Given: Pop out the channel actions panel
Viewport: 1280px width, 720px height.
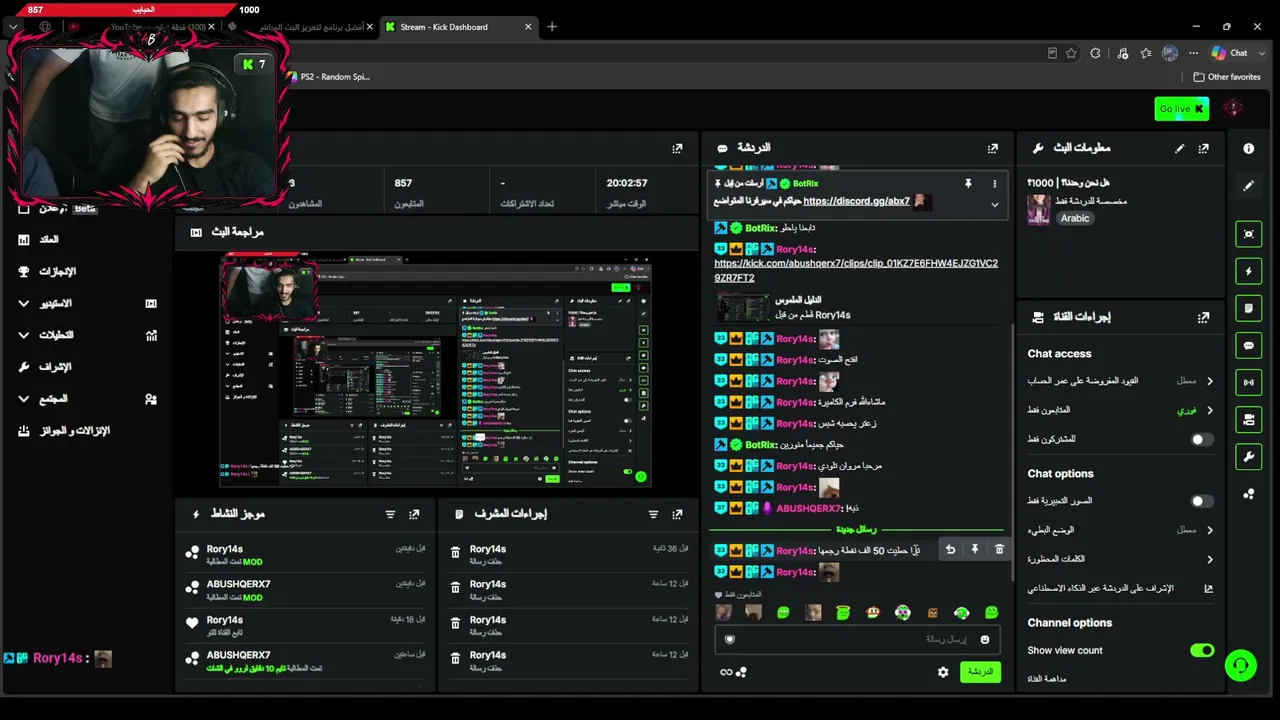Looking at the screenshot, I should tap(1203, 317).
